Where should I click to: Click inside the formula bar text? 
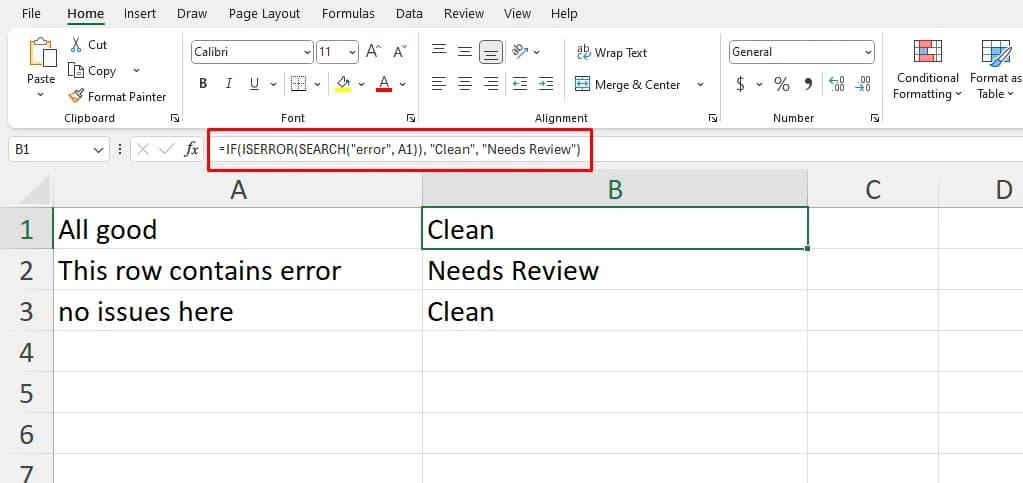(x=399, y=150)
